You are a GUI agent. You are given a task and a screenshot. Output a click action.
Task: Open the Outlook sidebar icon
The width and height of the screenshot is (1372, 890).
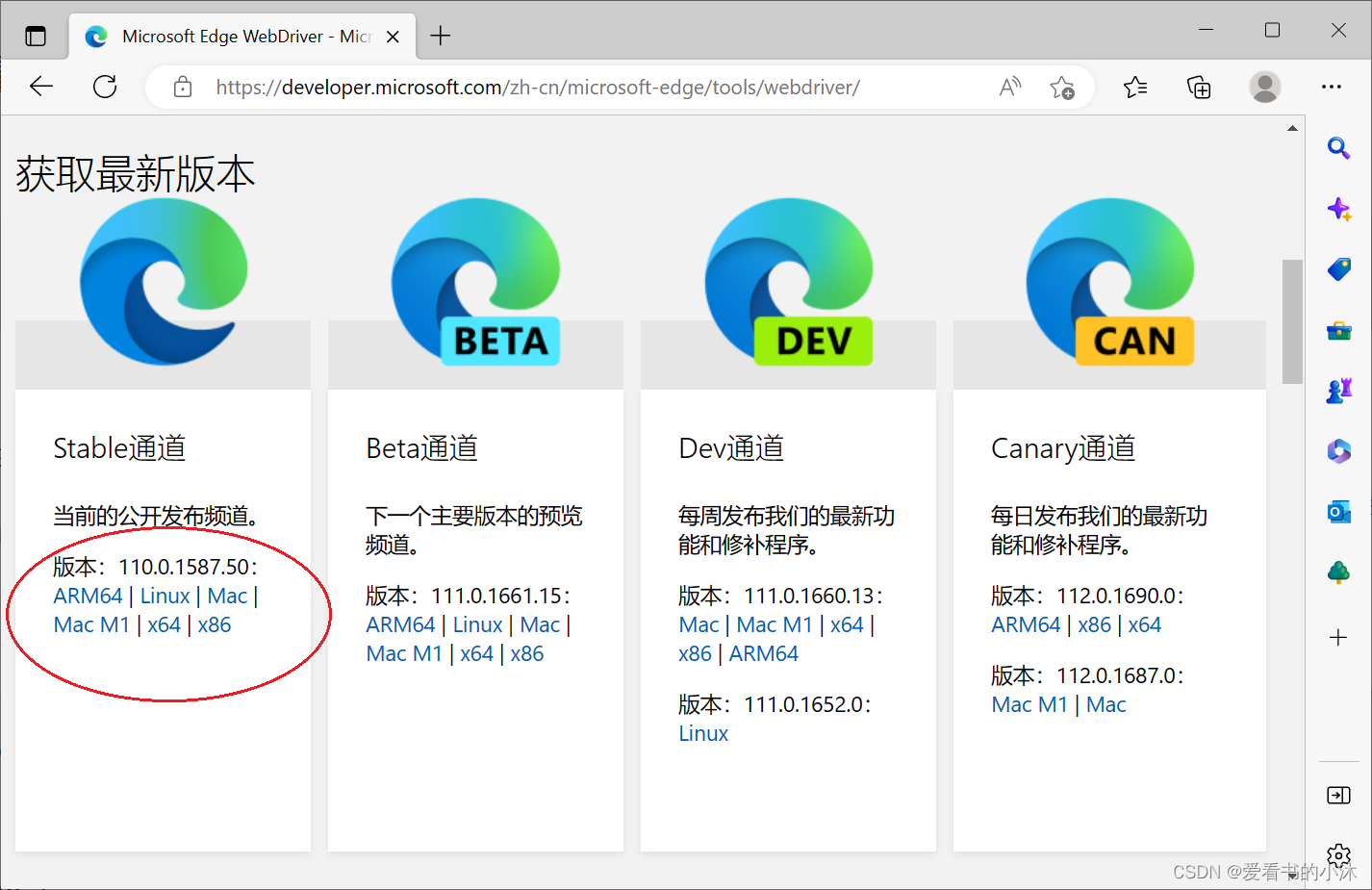1338,513
